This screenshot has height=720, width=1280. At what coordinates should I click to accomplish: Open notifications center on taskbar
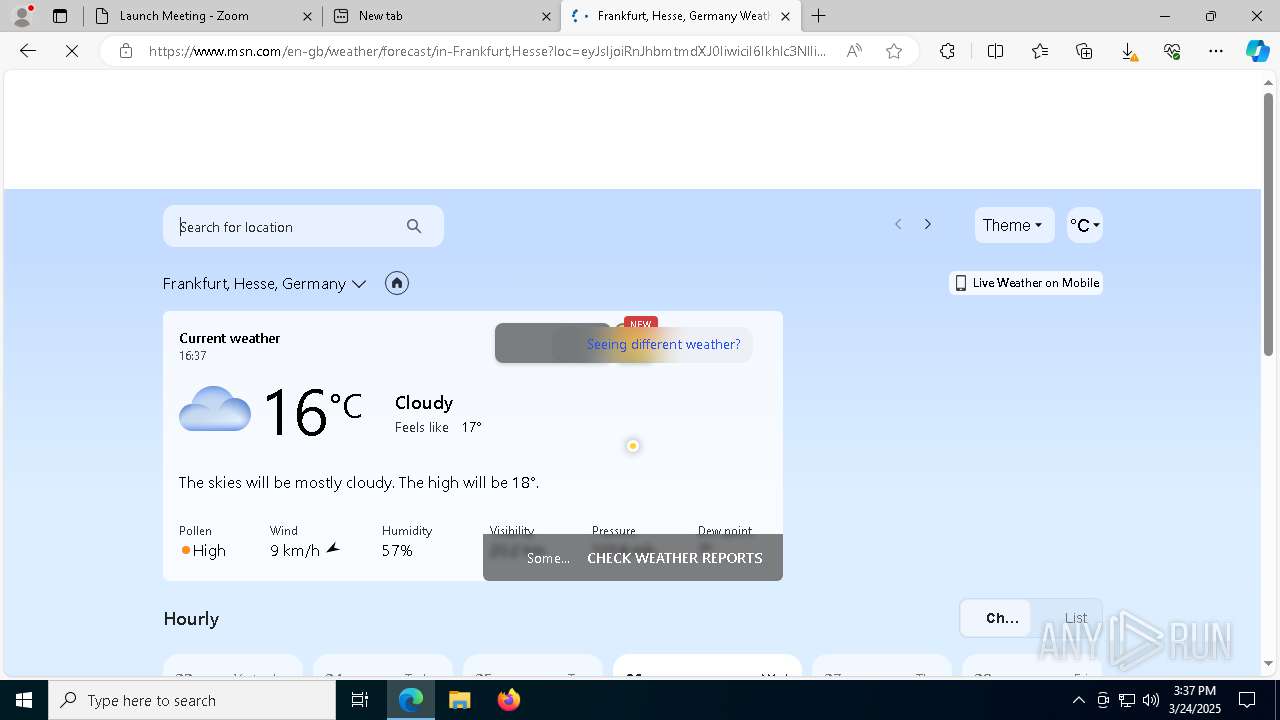point(1247,700)
